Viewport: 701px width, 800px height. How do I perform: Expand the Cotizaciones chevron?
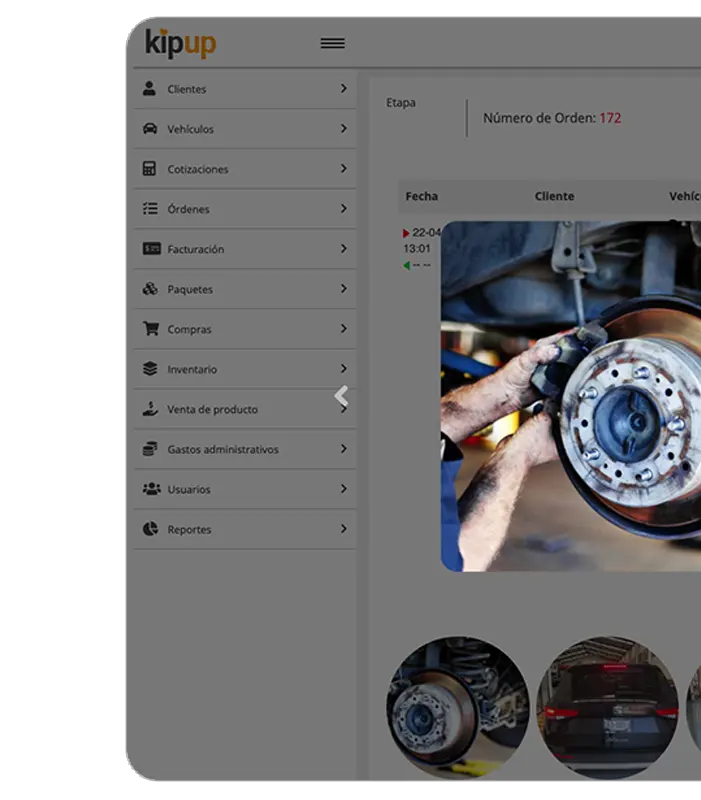[344, 168]
